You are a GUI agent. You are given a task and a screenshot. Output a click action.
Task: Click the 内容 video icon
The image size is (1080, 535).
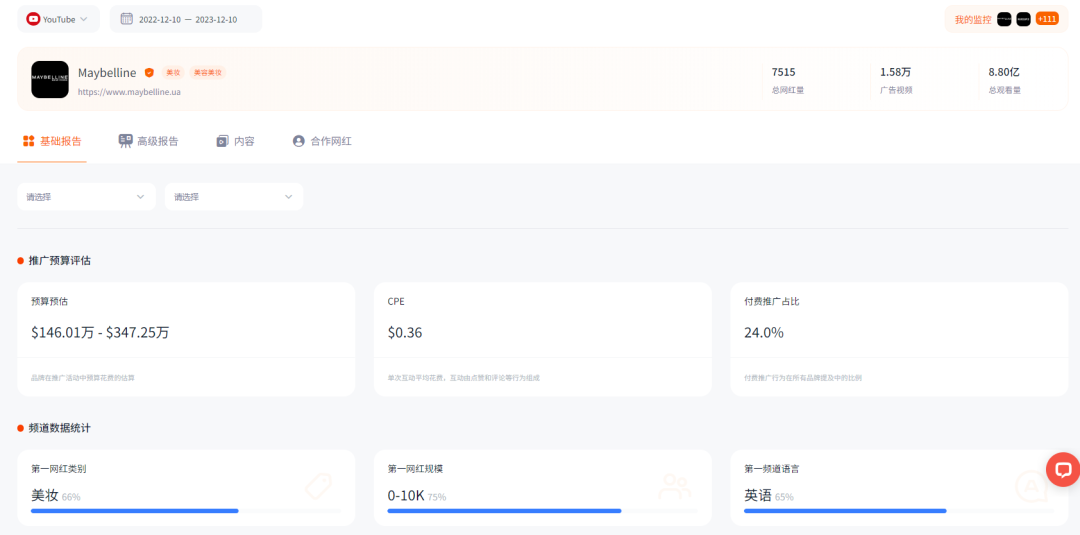(x=222, y=141)
